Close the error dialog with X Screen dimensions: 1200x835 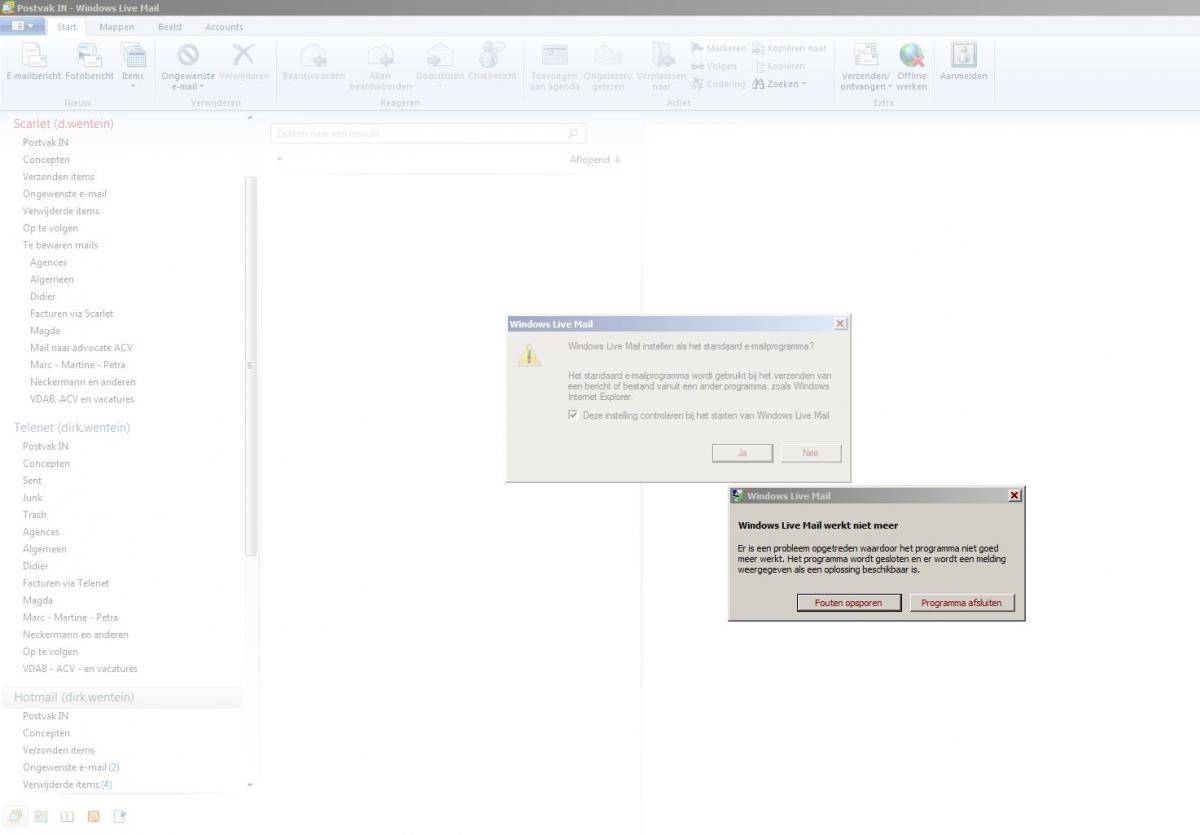pos(1014,496)
